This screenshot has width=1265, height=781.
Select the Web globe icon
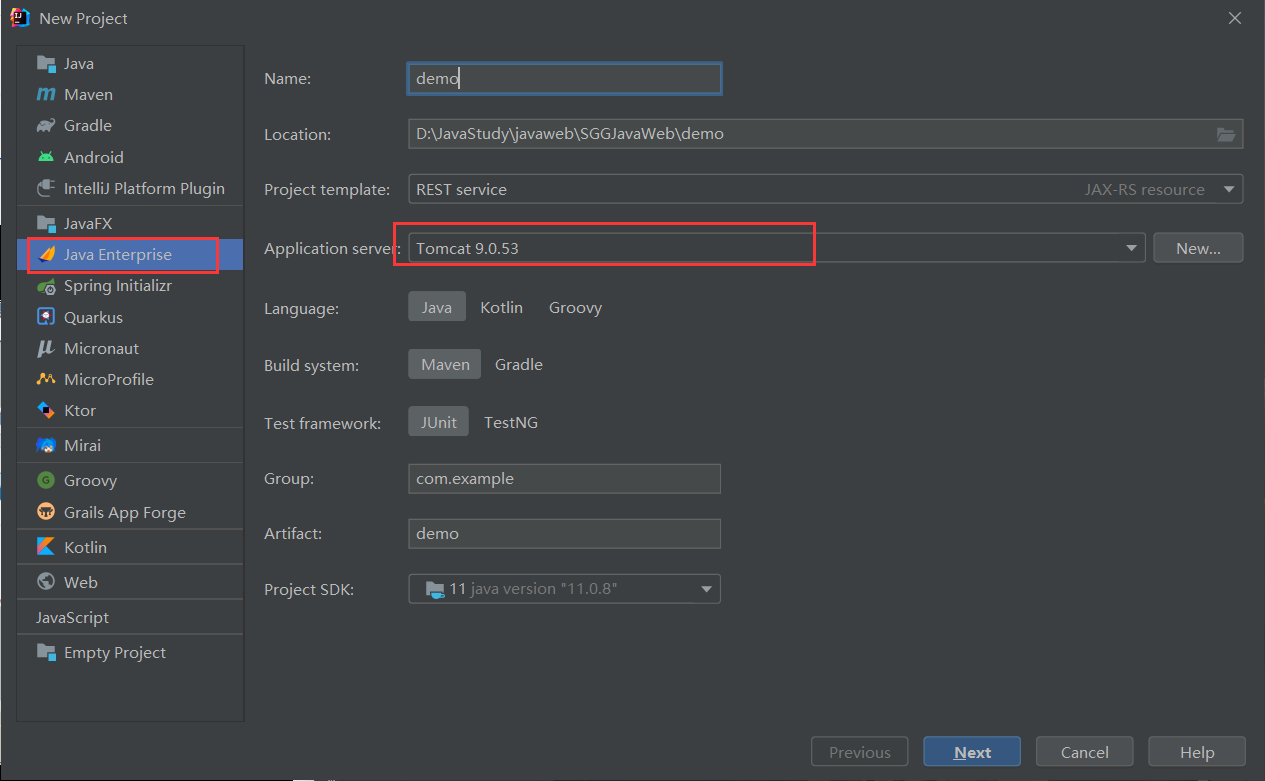click(x=46, y=582)
